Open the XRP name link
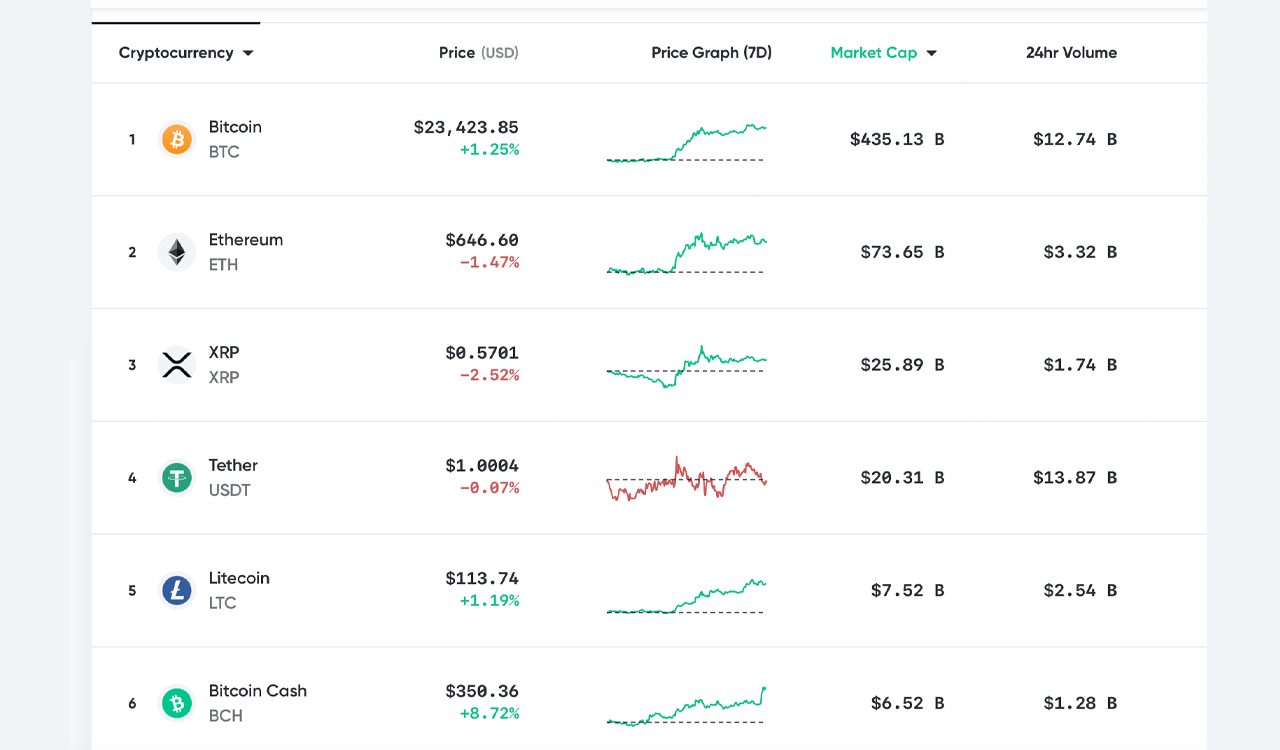 click(224, 353)
